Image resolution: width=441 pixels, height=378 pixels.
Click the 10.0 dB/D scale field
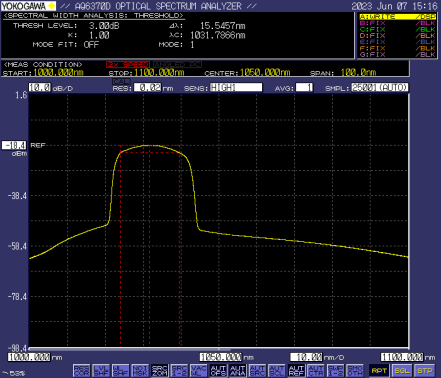[40, 88]
